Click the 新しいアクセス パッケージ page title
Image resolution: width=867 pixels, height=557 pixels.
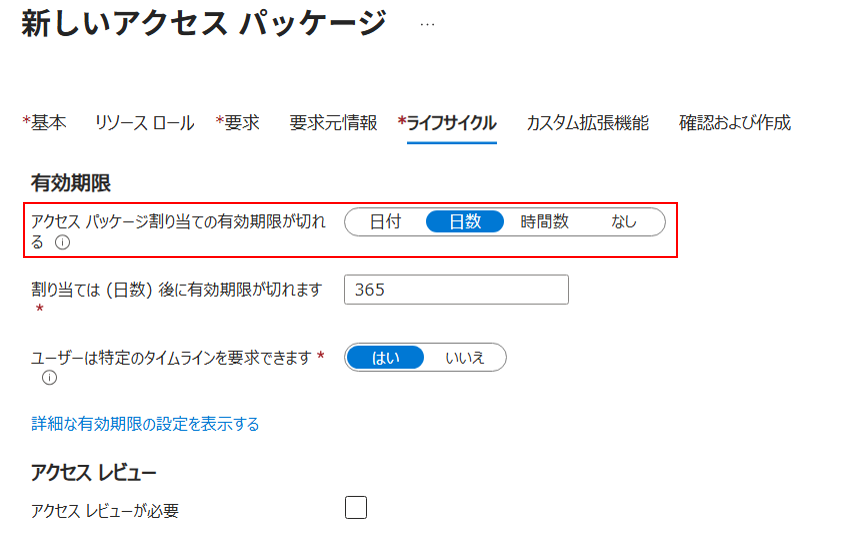pos(203,24)
